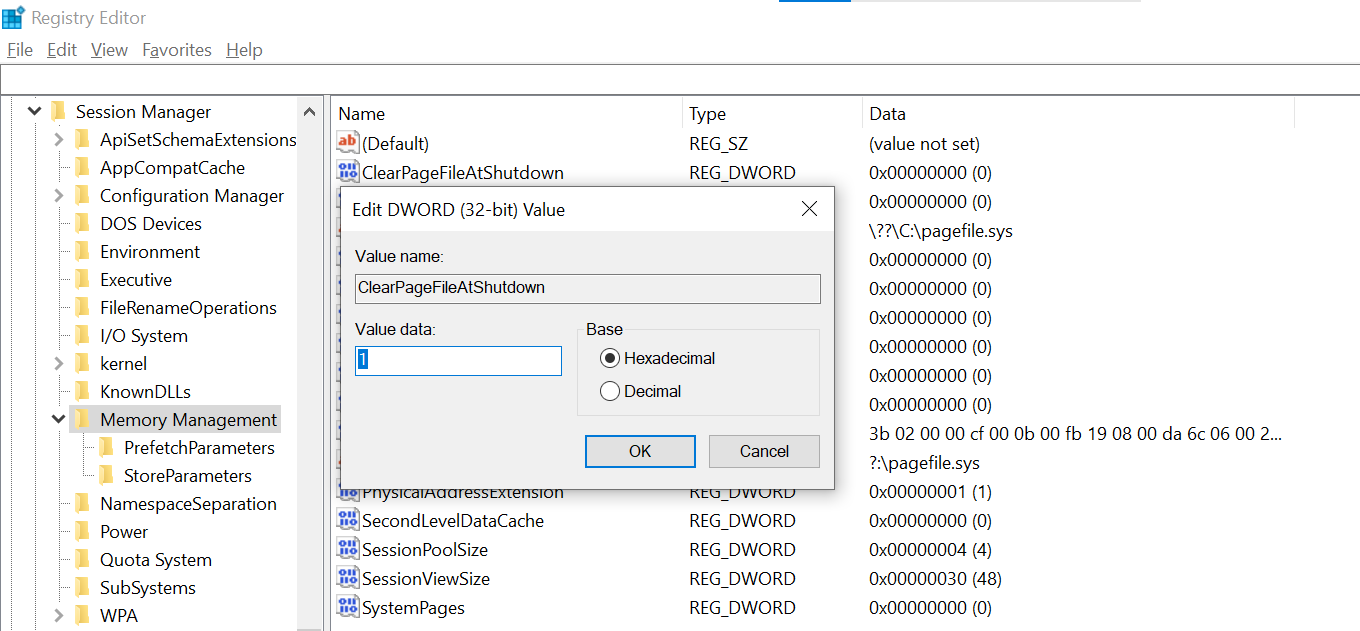
Task: Select the Hexadecimal base radio button
Action: 610,358
